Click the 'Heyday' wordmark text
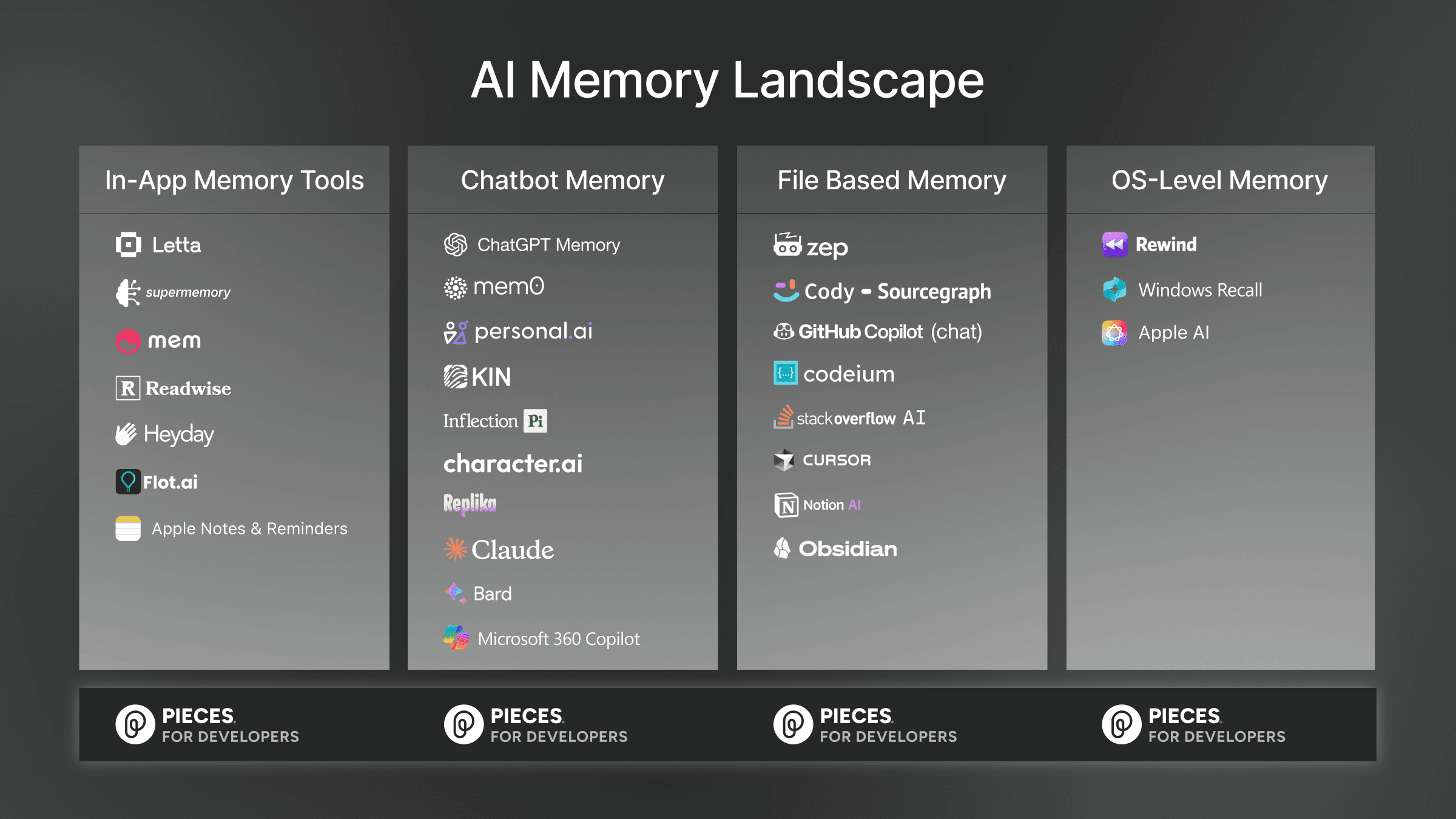Viewport: 1456px width, 819px height. point(179,434)
